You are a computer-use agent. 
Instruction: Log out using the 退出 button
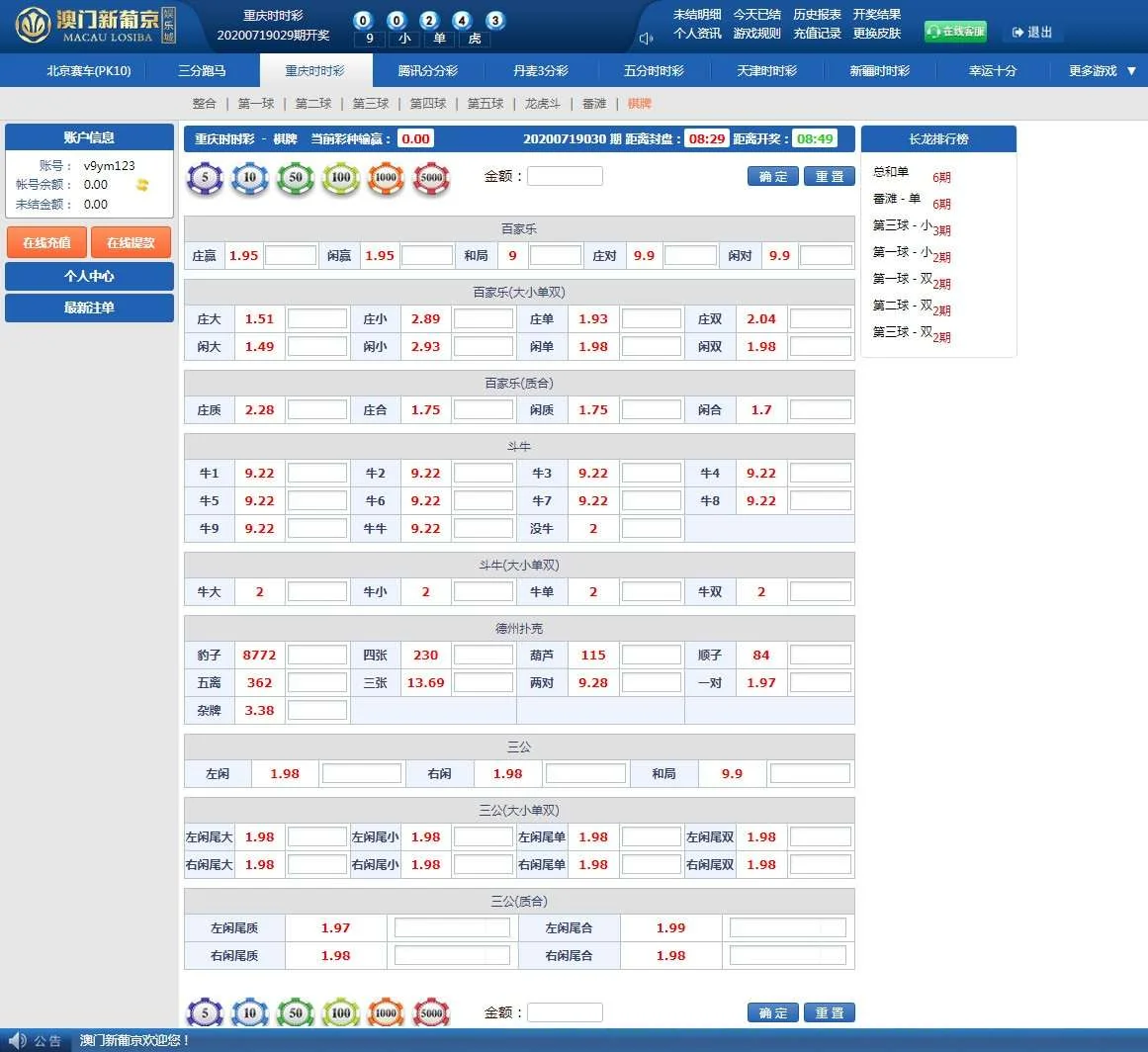tap(1032, 33)
